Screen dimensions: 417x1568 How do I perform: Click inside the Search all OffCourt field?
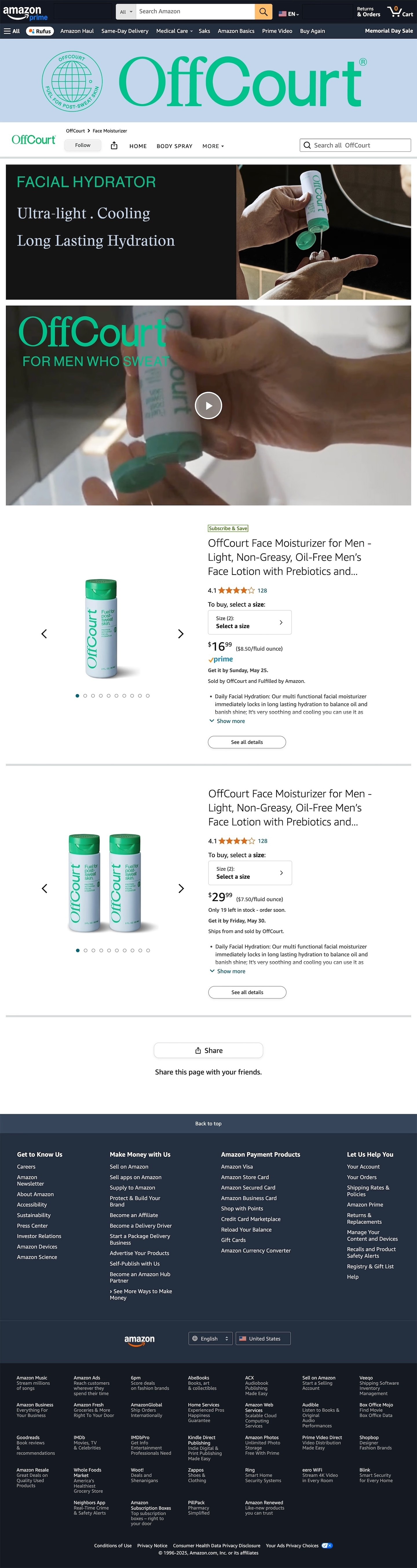[355, 145]
